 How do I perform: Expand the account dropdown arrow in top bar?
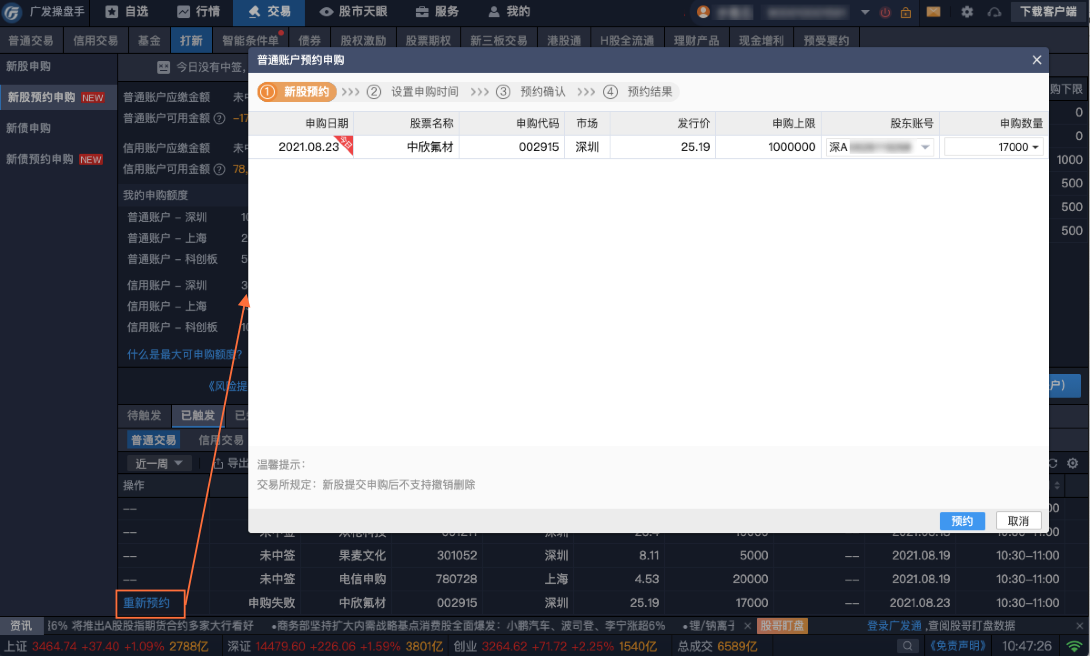pos(865,13)
